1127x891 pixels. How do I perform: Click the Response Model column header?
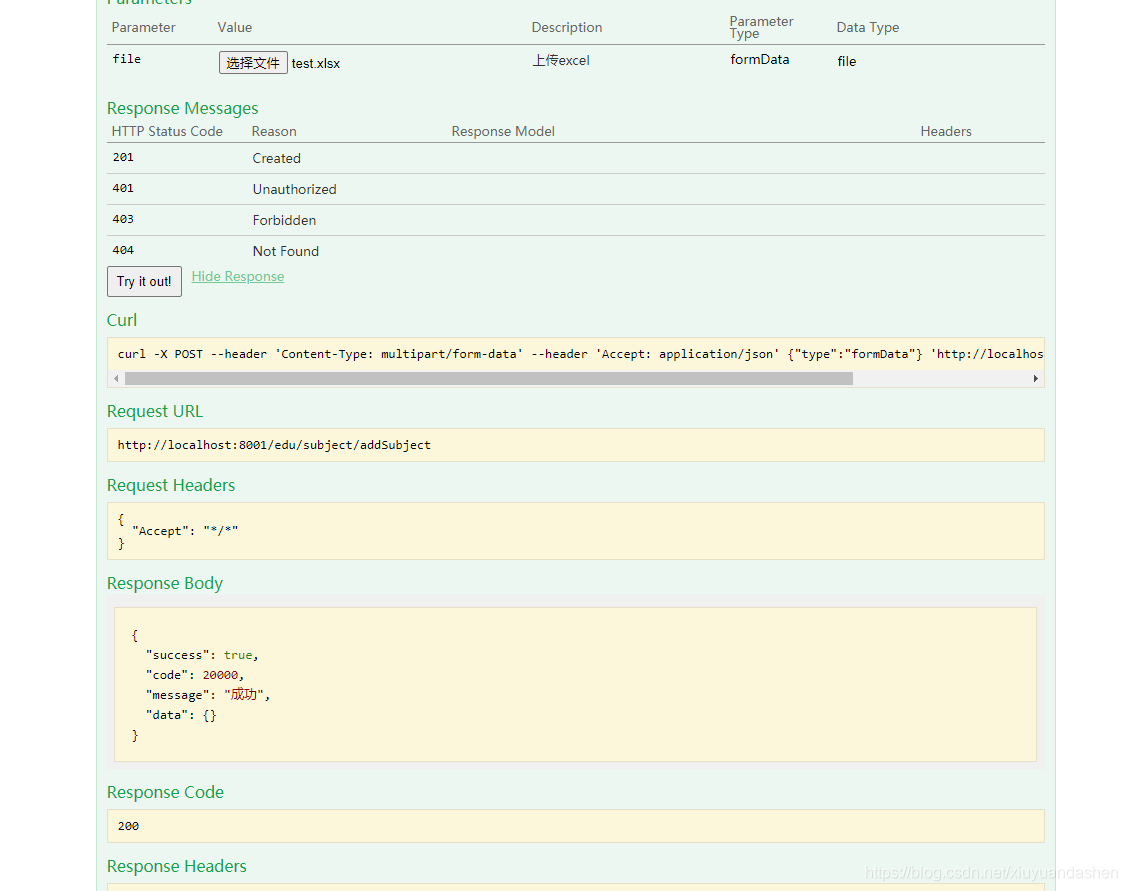coord(503,131)
